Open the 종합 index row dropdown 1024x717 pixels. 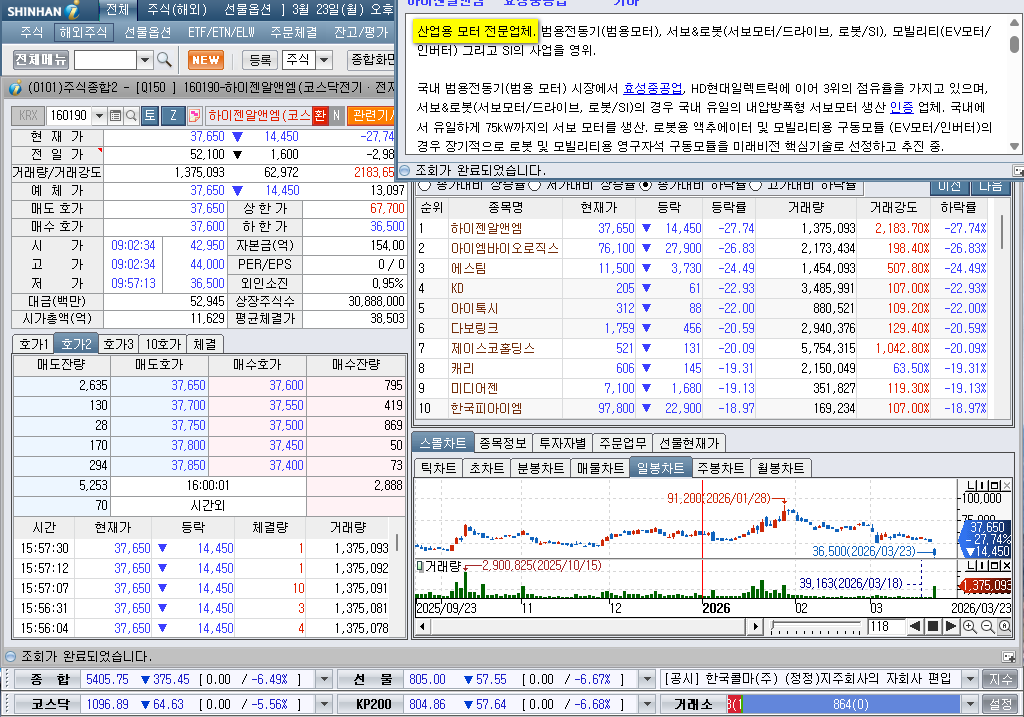(x=324, y=679)
